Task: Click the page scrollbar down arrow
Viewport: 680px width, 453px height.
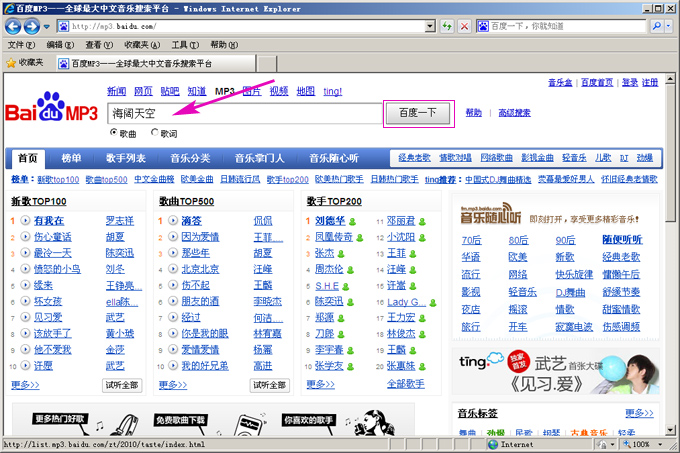Action: pos(670,430)
